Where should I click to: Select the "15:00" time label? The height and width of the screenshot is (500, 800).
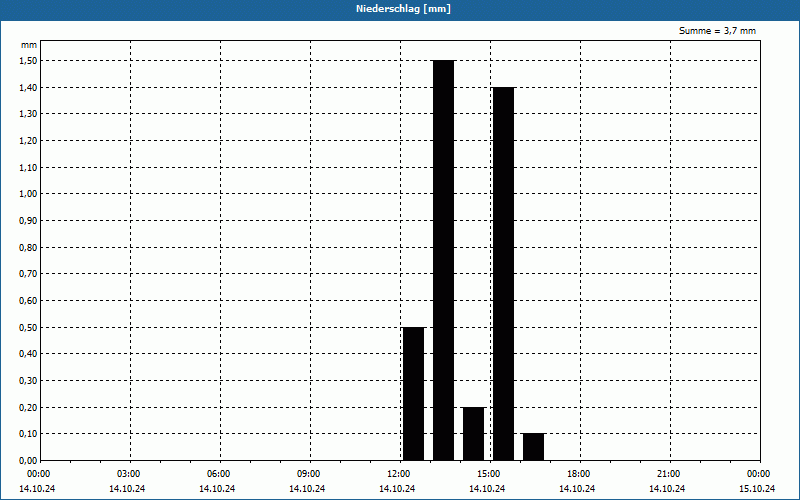(489, 474)
